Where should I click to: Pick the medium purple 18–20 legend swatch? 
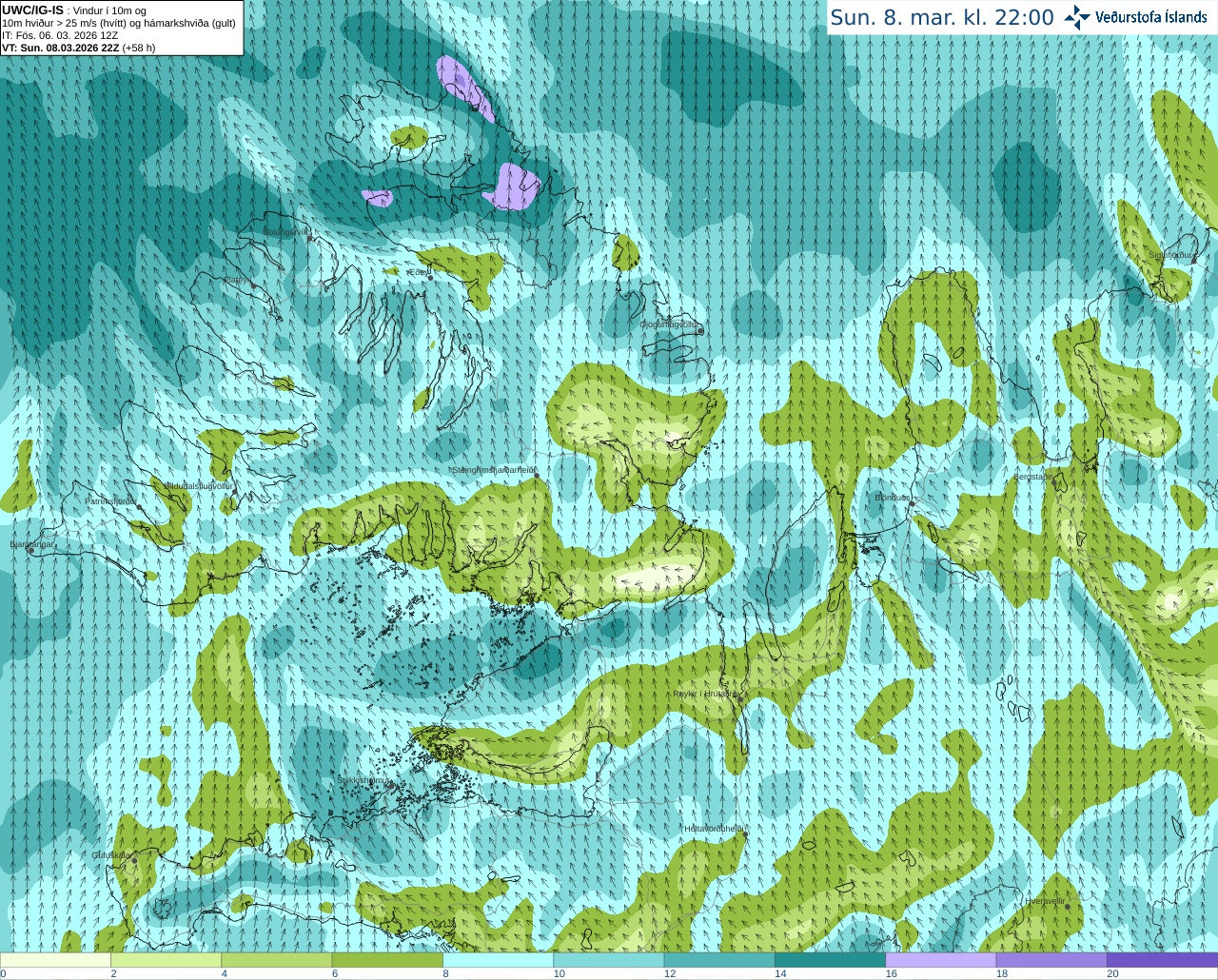point(1051,960)
